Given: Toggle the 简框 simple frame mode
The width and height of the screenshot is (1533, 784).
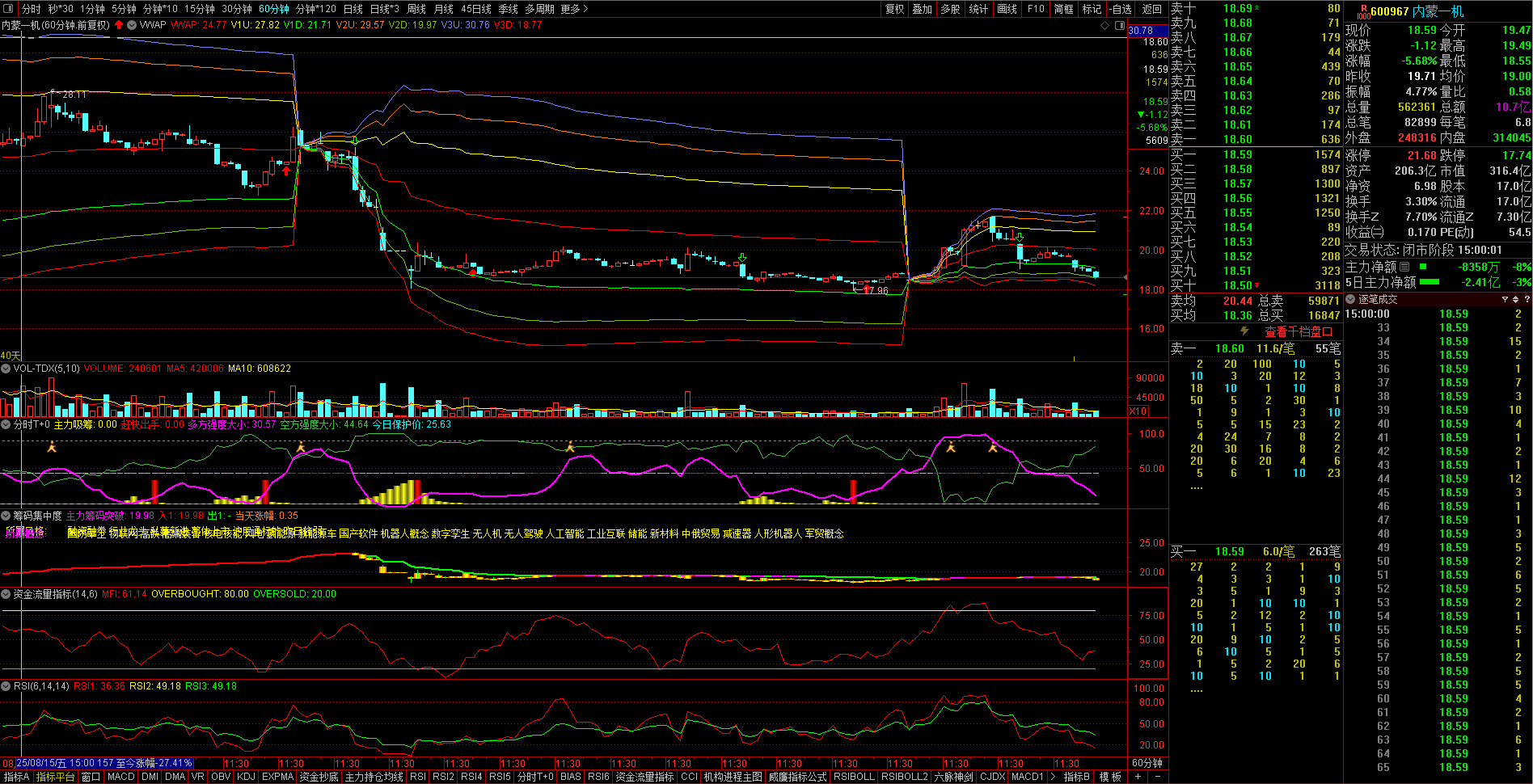Looking at the screenshot, I should [x=1064, y=9].
